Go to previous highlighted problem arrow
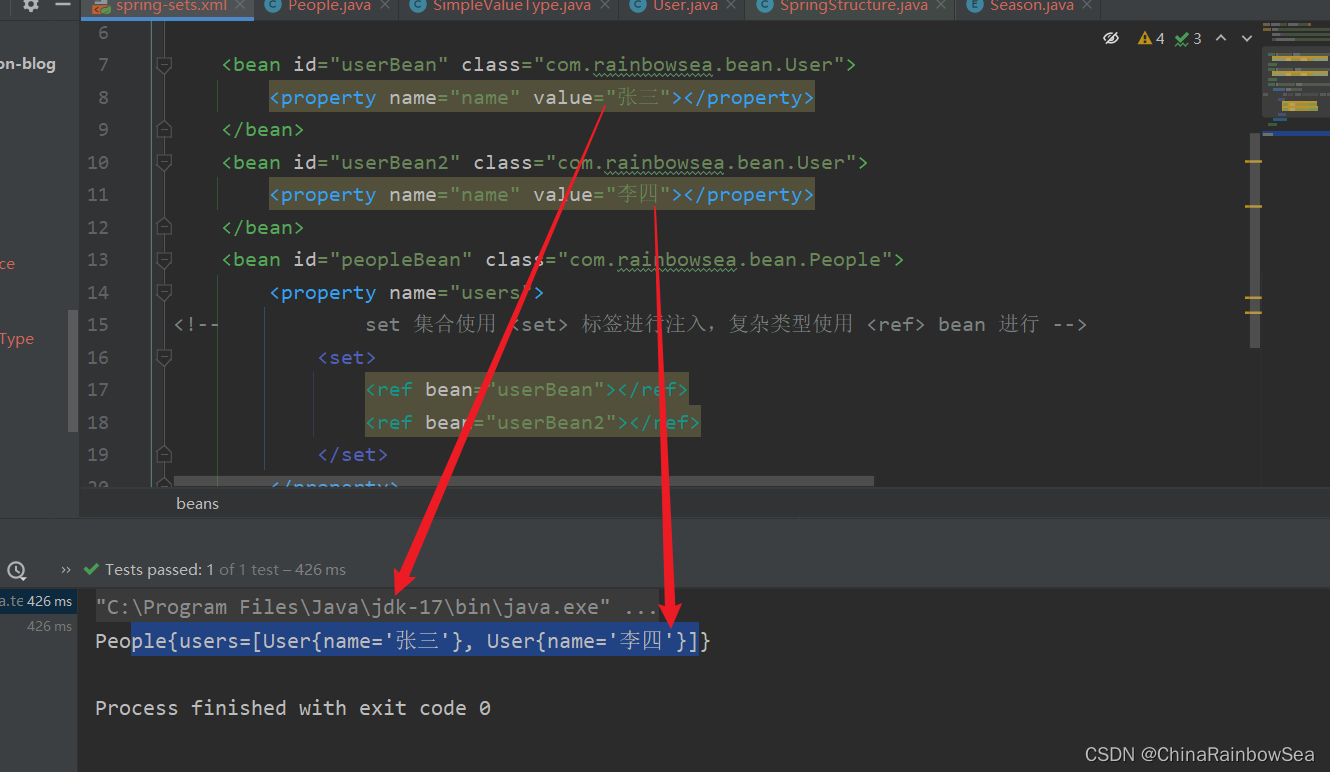Image resolution: width=1330 pixels, height=772 pixels. 1222,38
